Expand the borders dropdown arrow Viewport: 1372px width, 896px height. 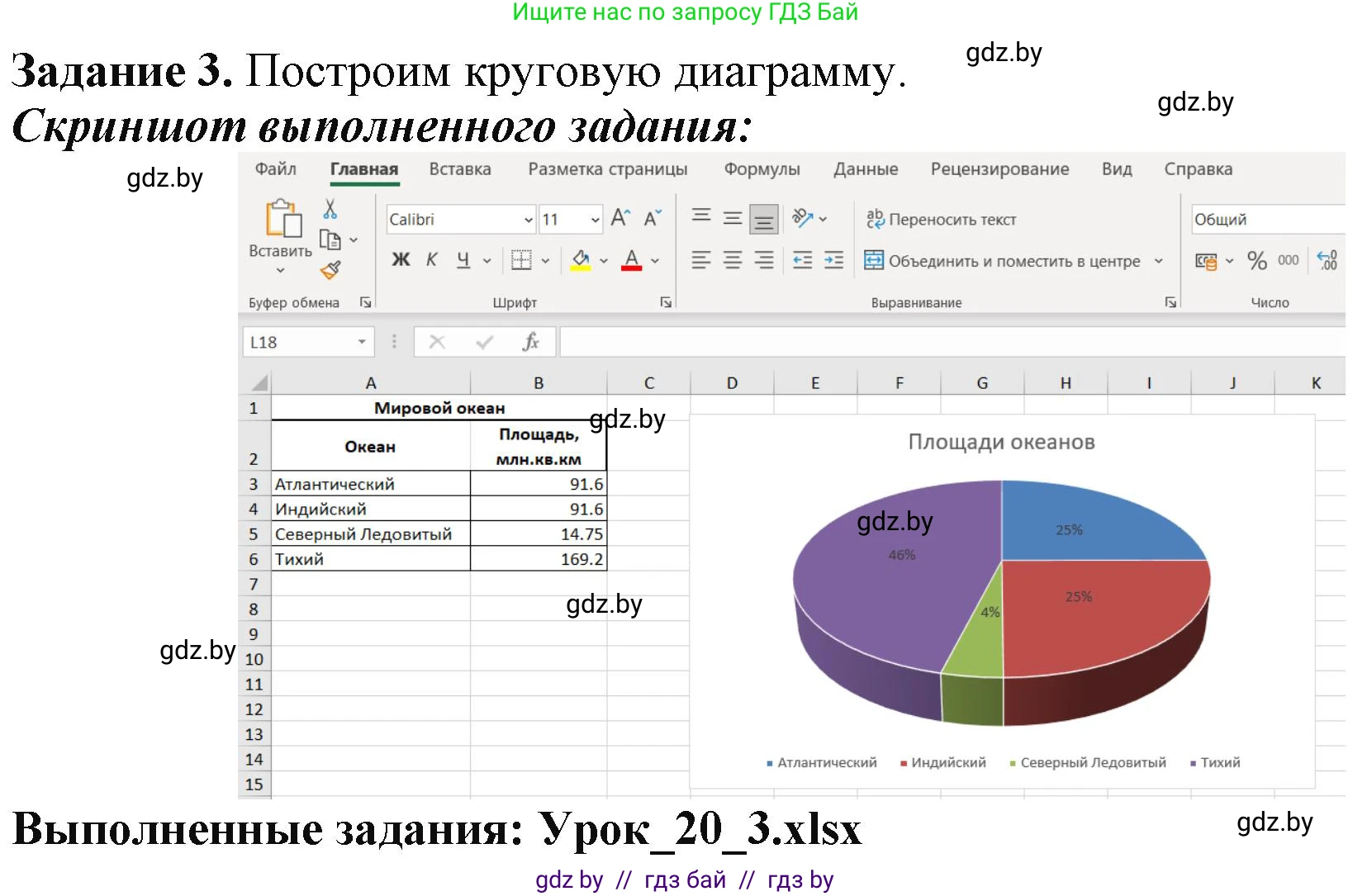tap(545, 261)
